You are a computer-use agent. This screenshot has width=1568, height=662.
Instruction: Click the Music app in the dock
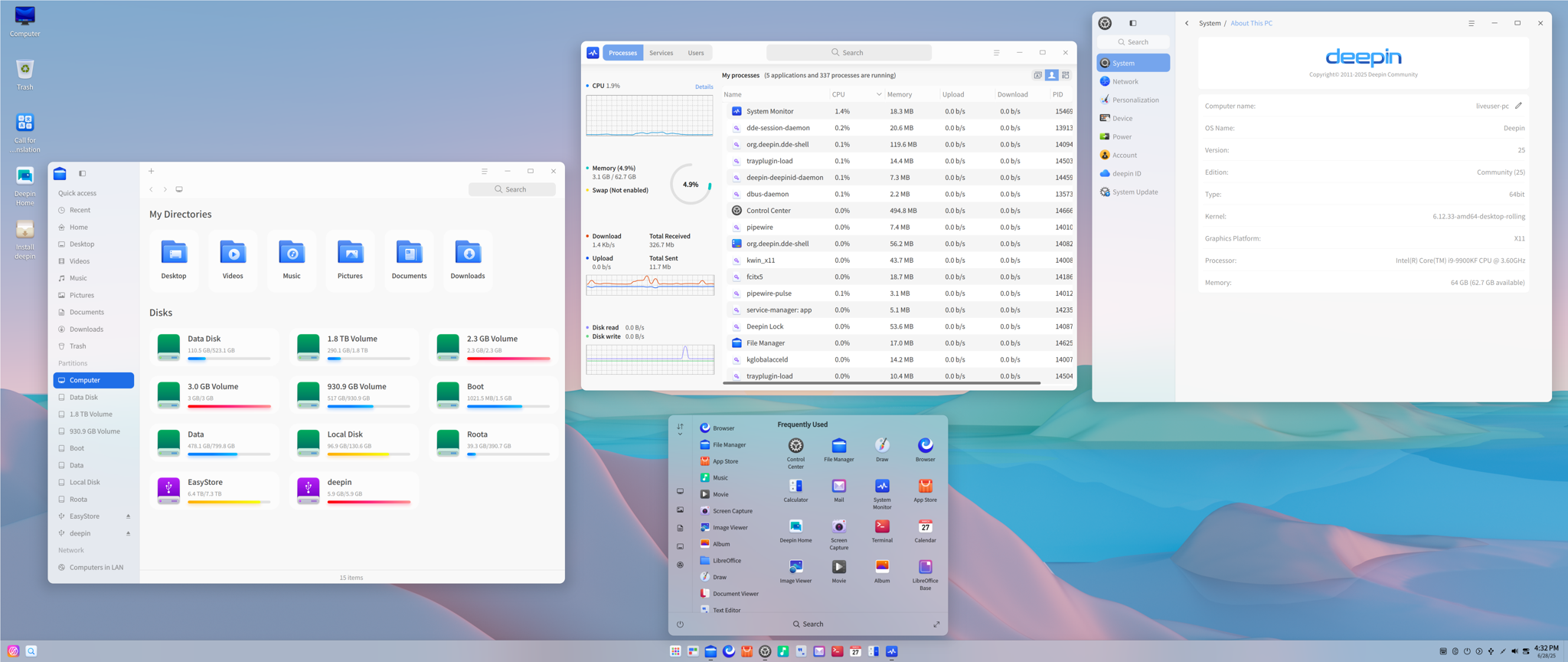click(x=782, y=651)
